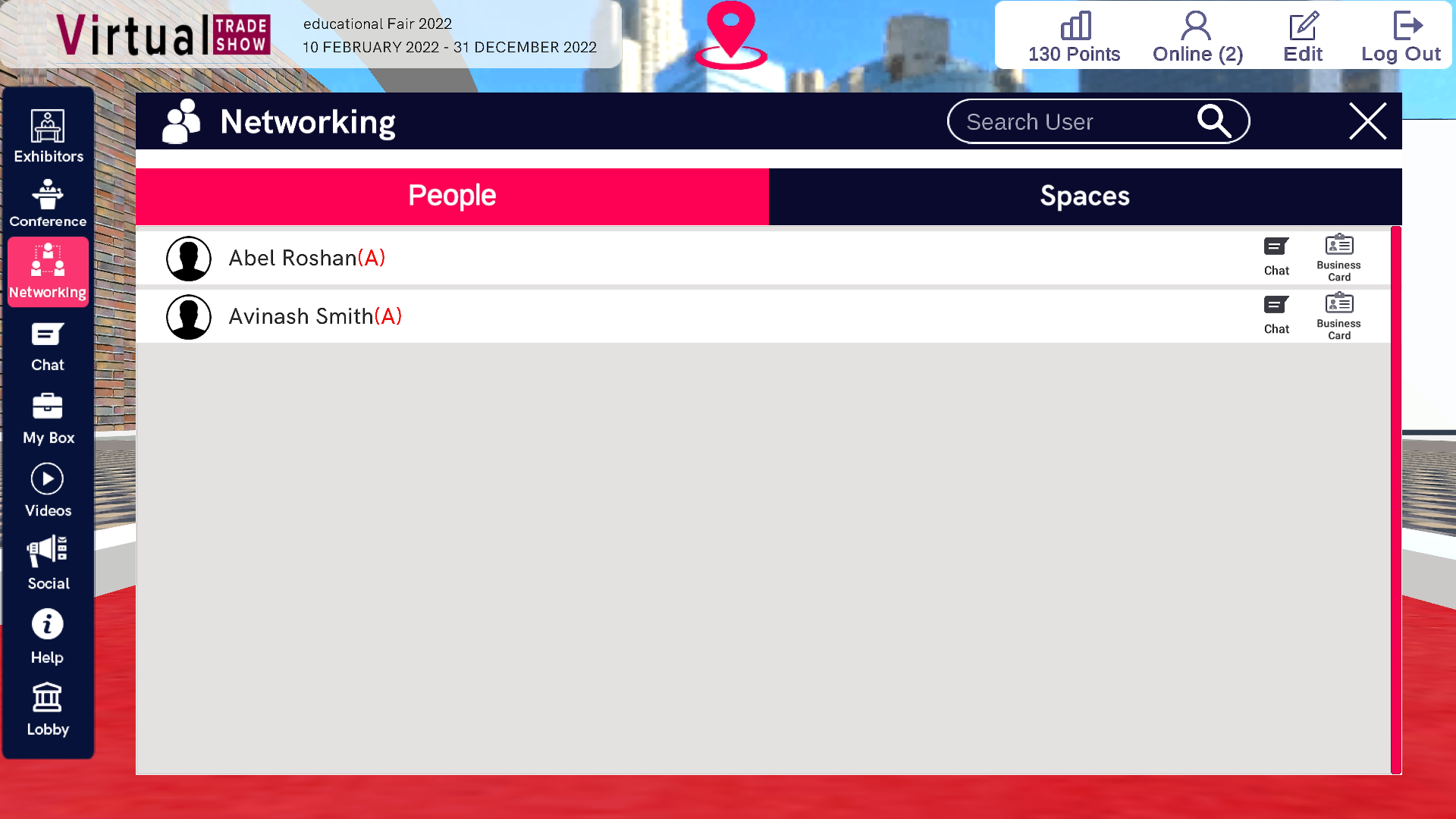1456x819 pixels.
Task: Open the Exhibitors panel
Action: pyautogui.click(x=47, y=133)
